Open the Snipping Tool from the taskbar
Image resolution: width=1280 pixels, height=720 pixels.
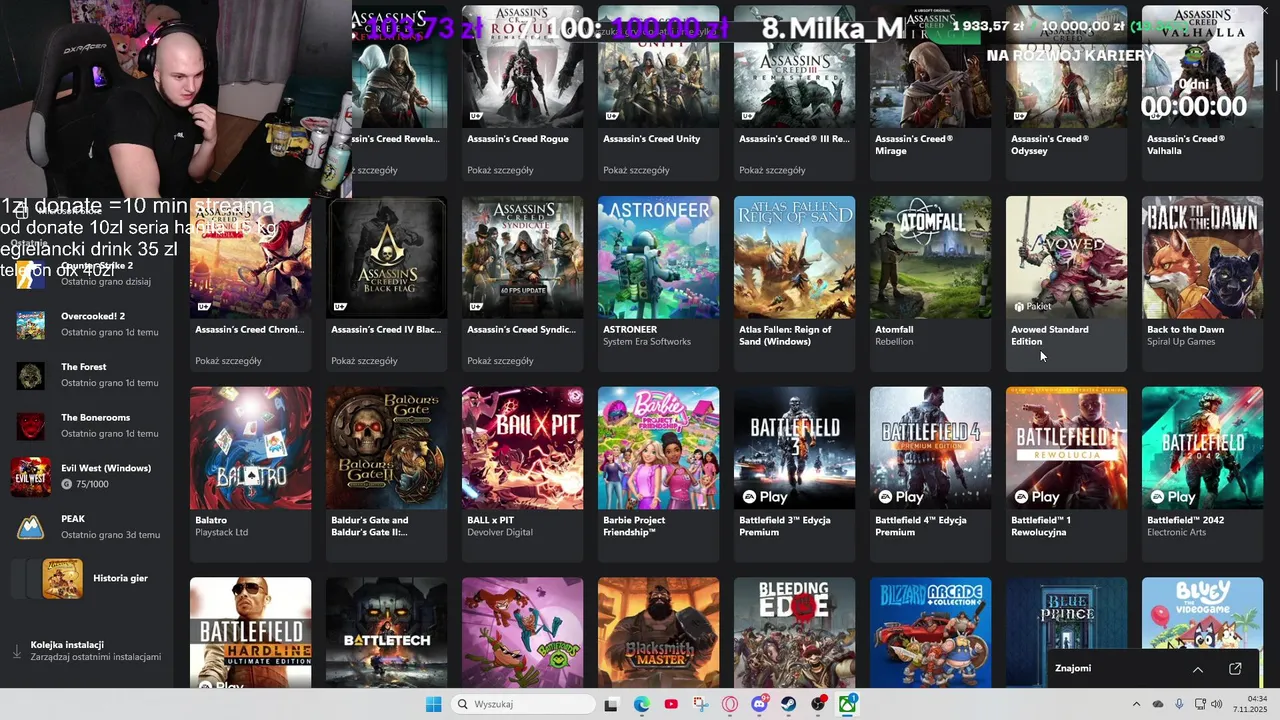(700, 704)
